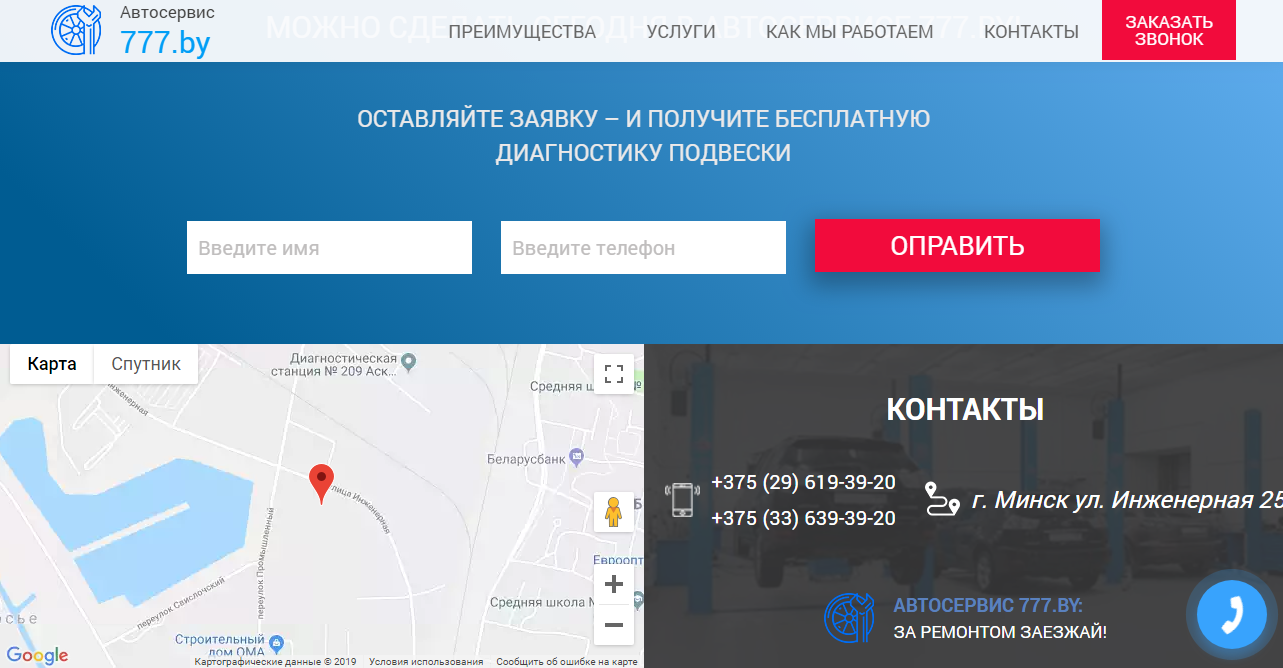This screenshot has height=668, width=1283.
Task: Click the floating blue phone callback button
Action: click(x=1231, y=615)
